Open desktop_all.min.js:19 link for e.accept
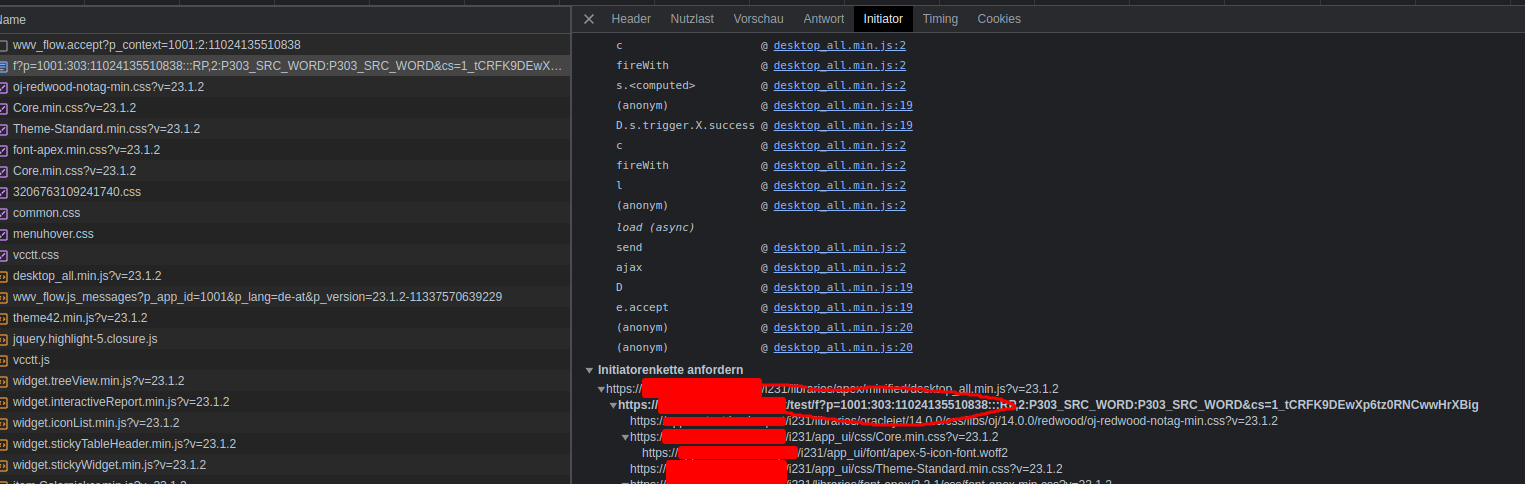Image resolution: width=1525 pixels, height=484 pixels. point(842,307)
